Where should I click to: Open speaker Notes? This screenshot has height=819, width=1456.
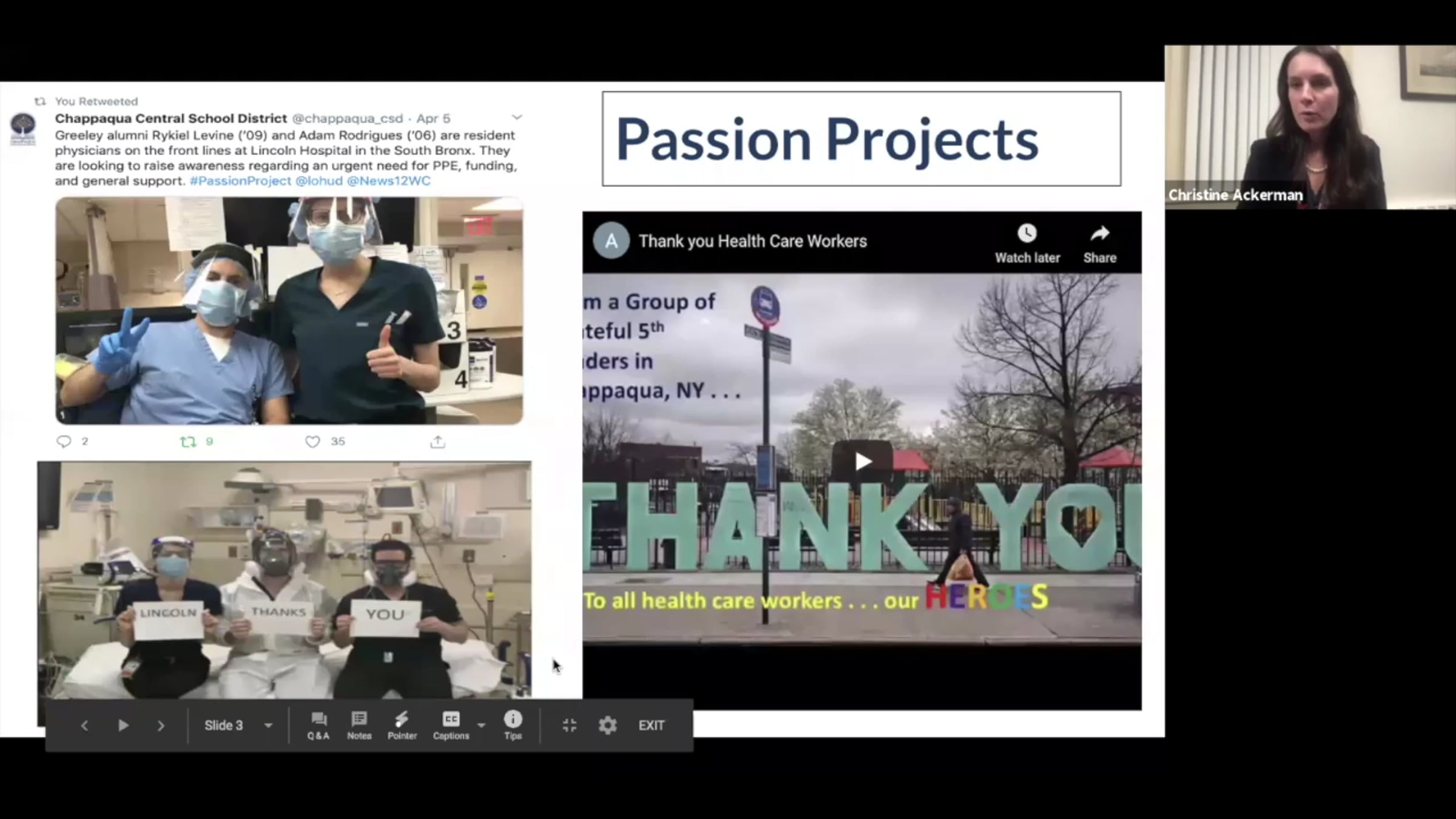[x=359, y=726]
